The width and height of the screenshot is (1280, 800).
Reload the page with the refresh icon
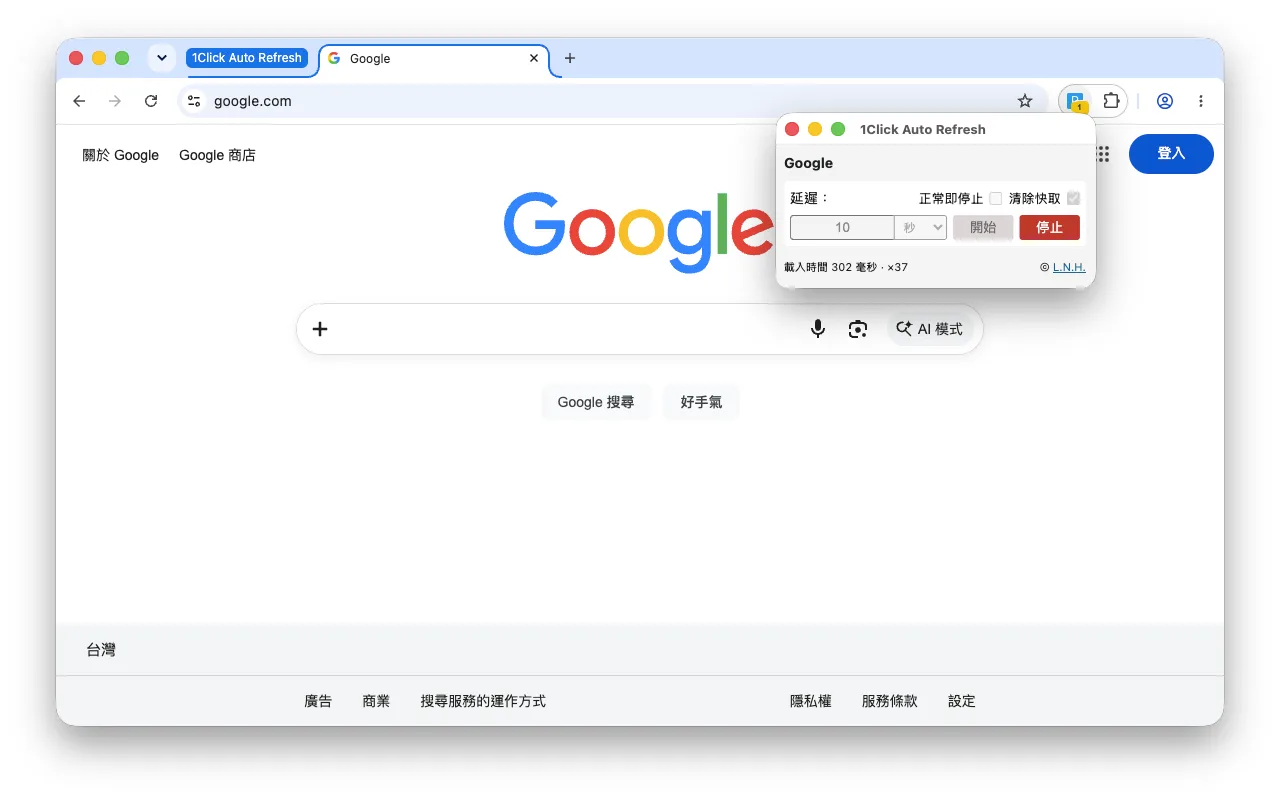[x=151, y=101]
